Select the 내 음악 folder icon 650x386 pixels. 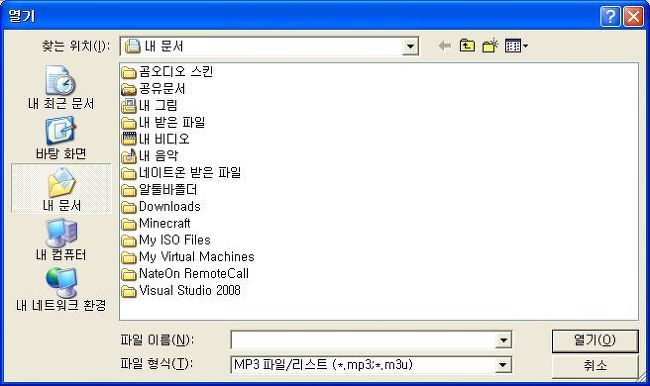[129, 156]
